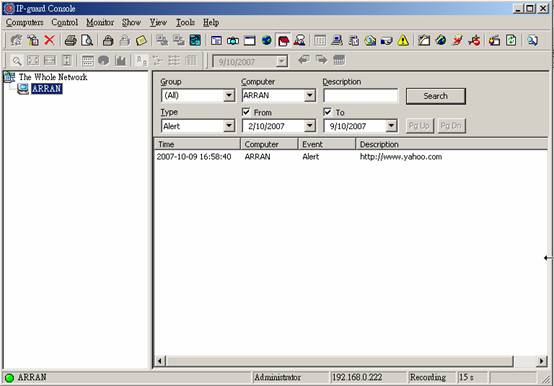This screenshot has width=554, height=386.
Task: Click the person icon next to mailbox
Action: (x=300, y=40)
